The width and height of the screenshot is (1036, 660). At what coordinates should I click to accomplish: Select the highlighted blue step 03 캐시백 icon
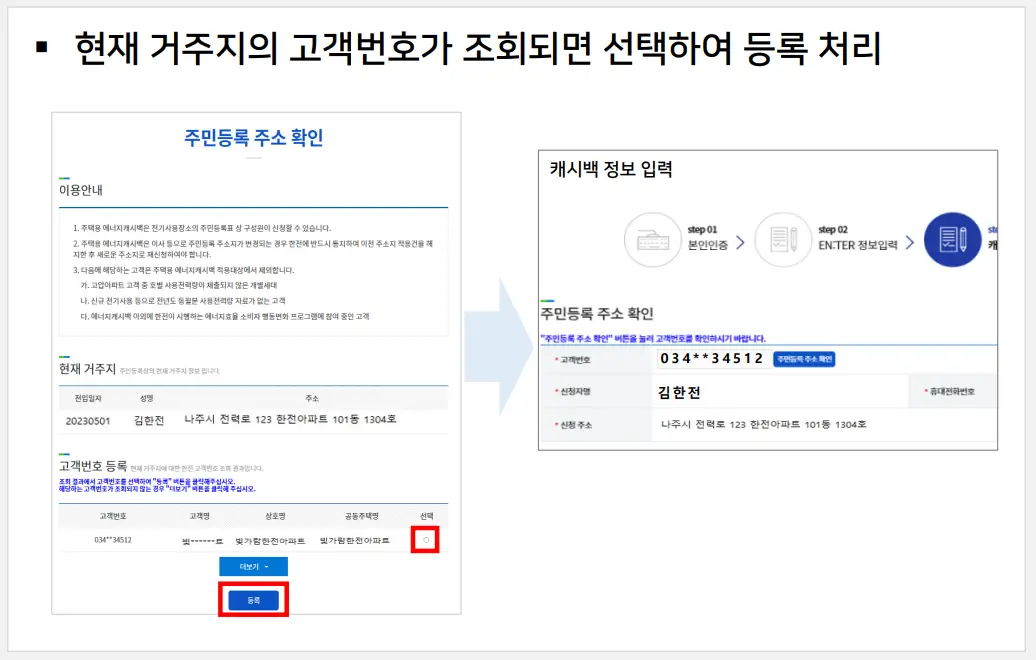[x=952, y=239]
